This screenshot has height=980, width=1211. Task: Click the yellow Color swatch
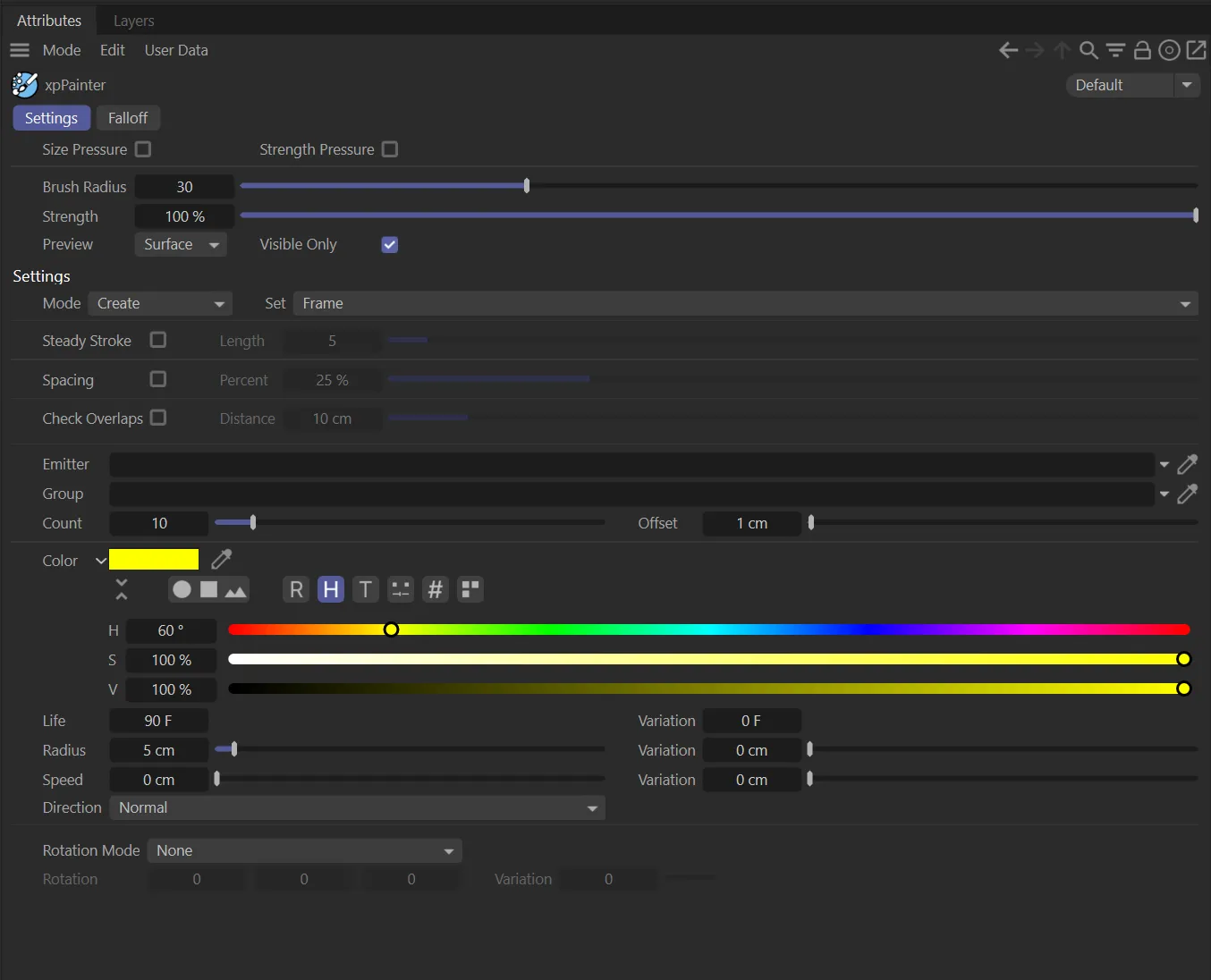[x=154, y=560]
